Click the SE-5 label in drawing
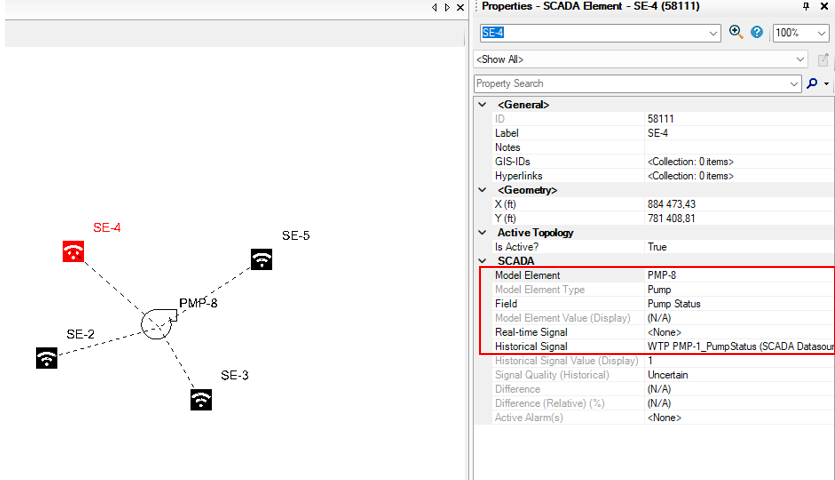Screen dimensions: 835x480 click(296, 235)
